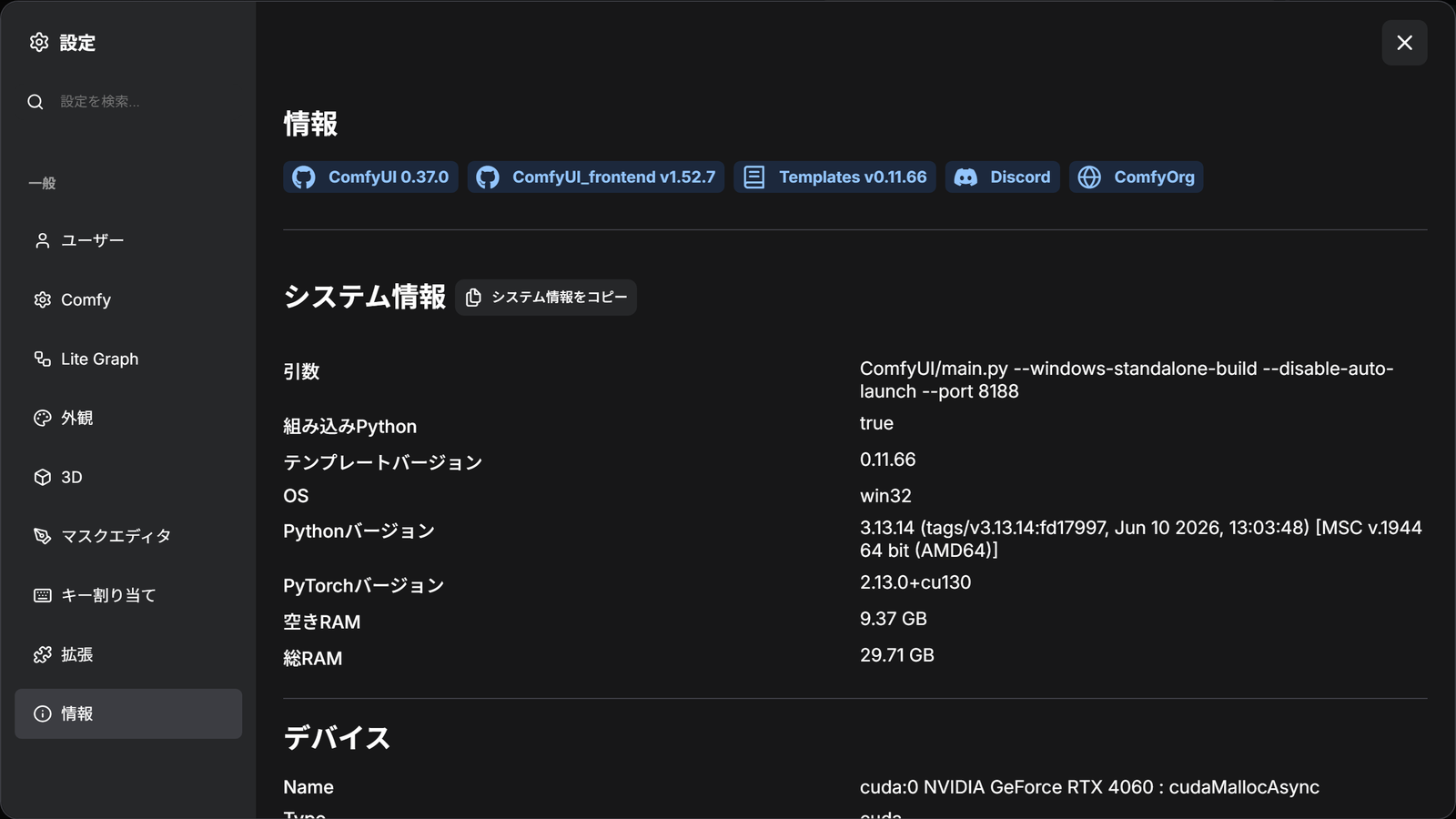This screenshot has height=819, width=1456.
Task: Click the Lite Graph node icon
Action: pyautogui.click(x=43, y=359)
